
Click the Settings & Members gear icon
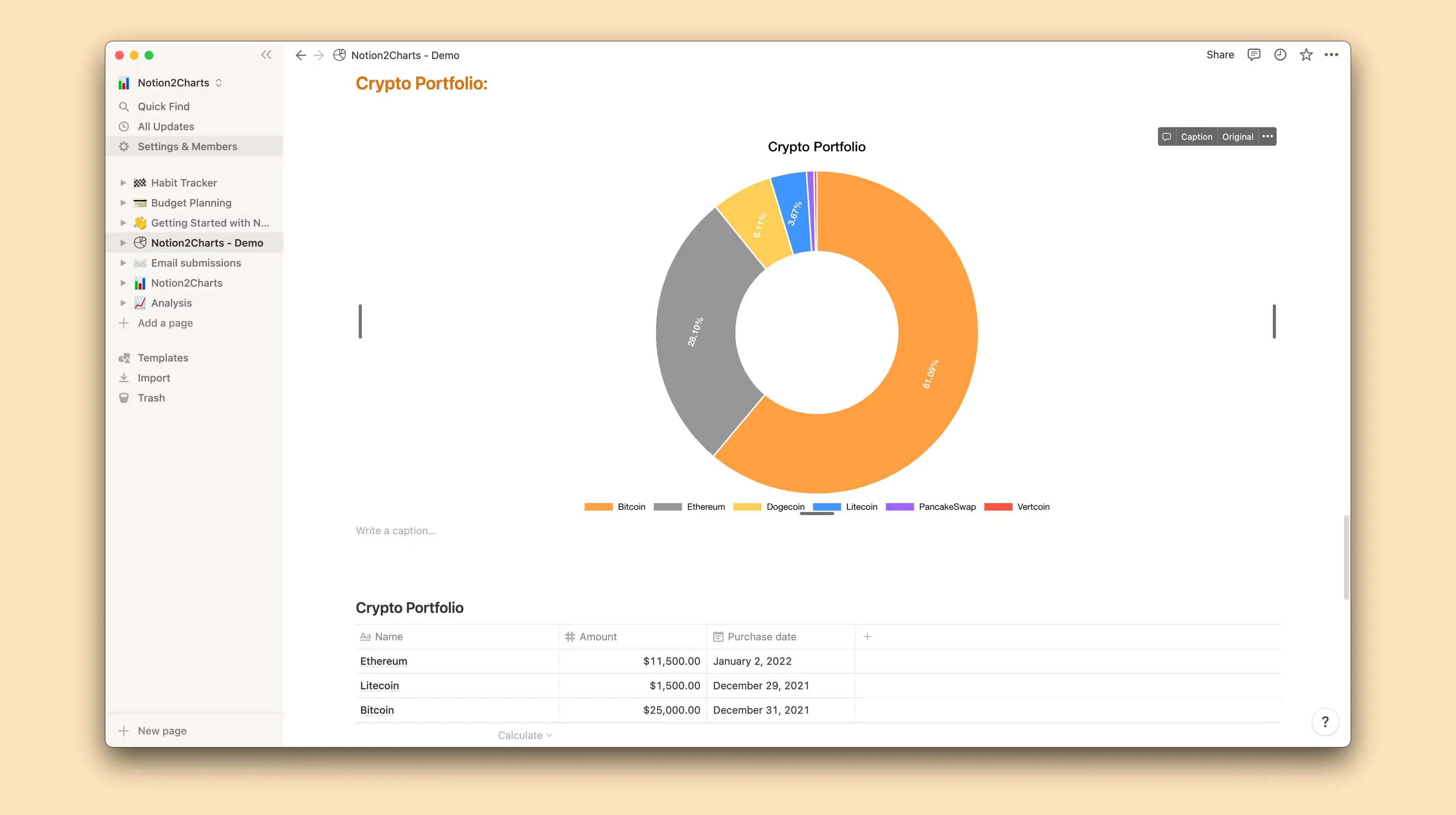coord(124,146)
